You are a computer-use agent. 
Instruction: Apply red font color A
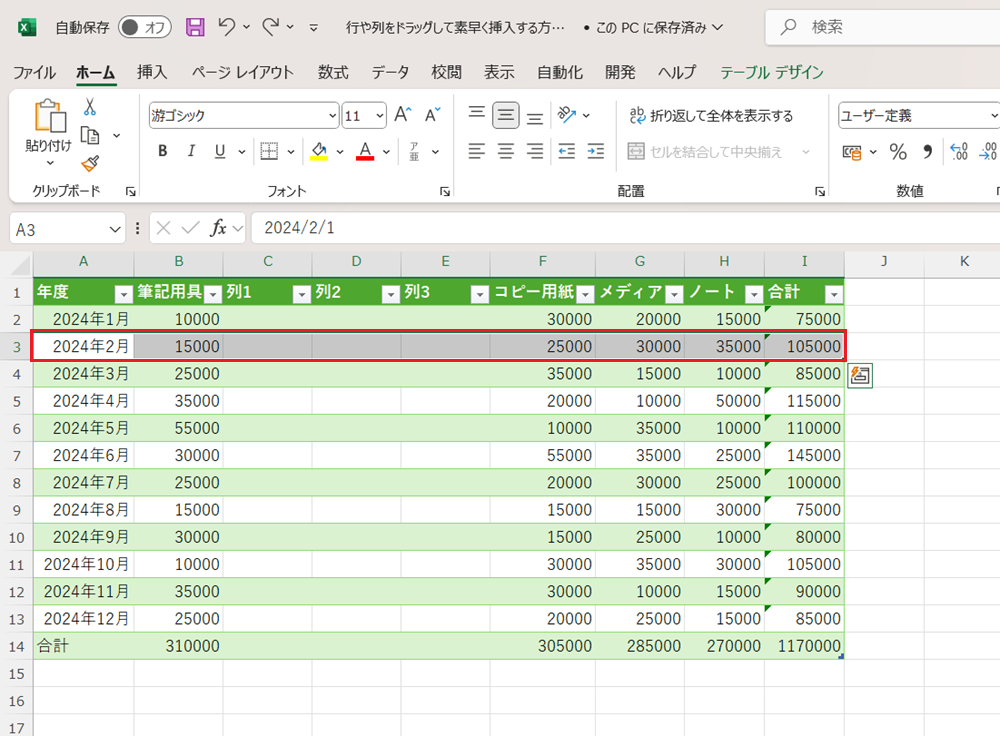(365, 151)
